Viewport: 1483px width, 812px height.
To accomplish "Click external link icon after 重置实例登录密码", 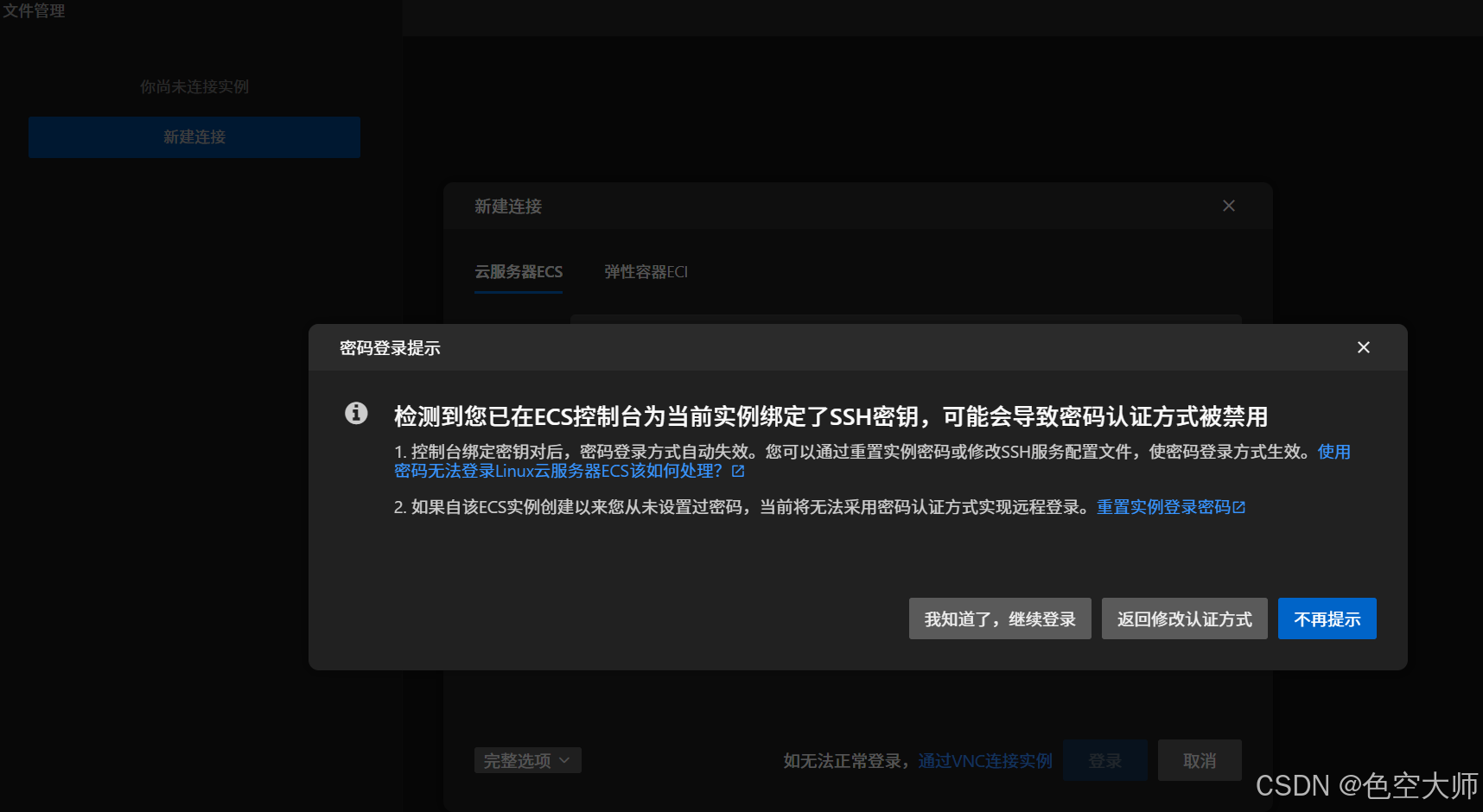I will [1238, 507].
